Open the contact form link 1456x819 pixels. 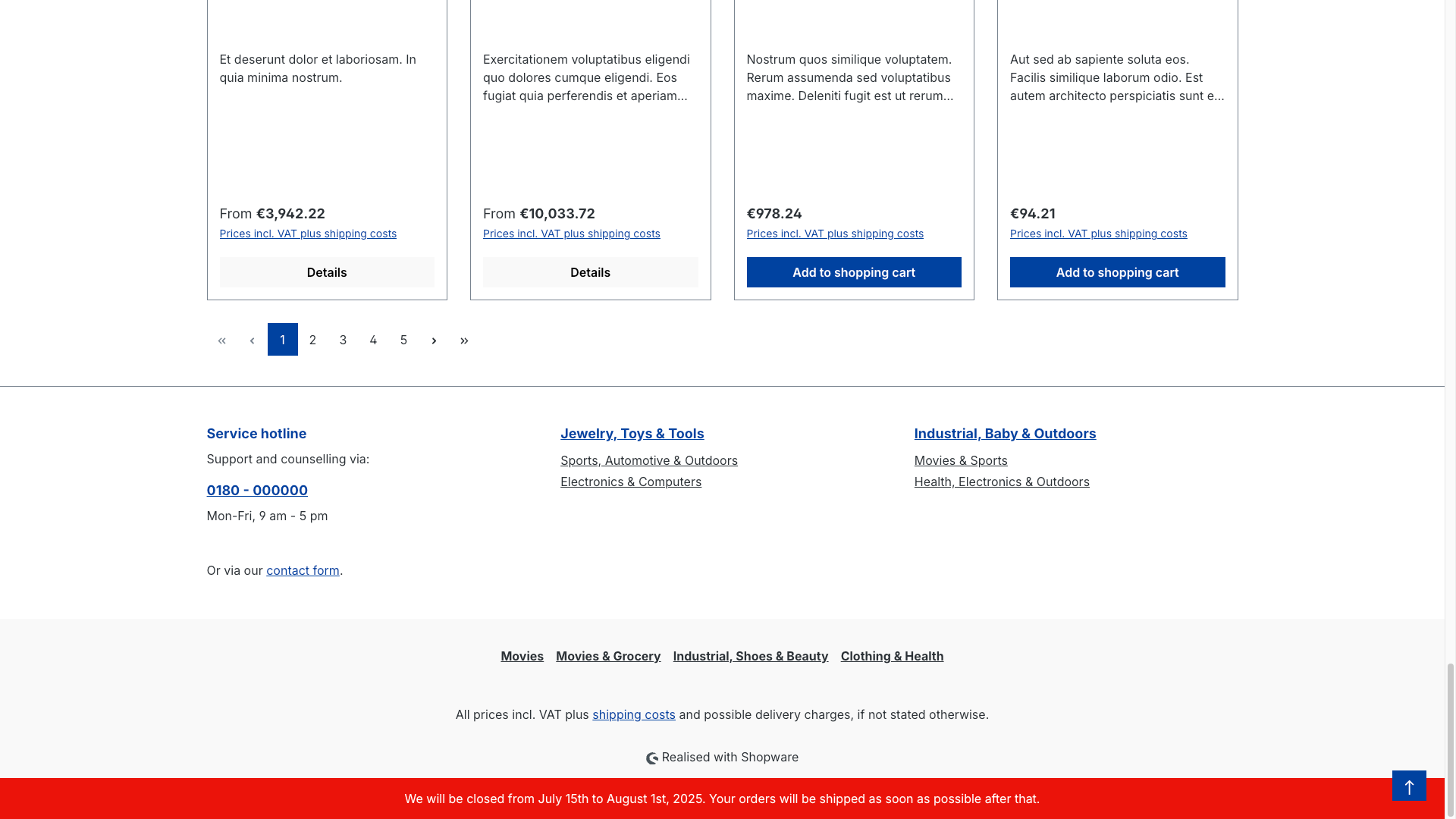tap(303, 570)
